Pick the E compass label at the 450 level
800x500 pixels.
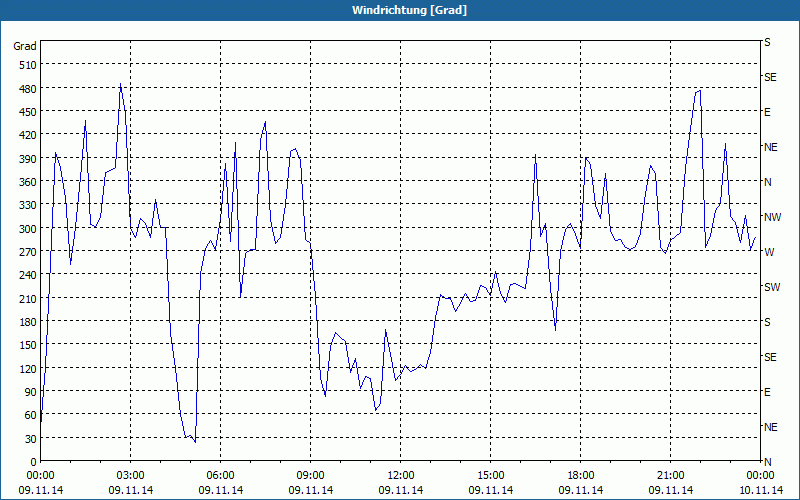point(767,112)
